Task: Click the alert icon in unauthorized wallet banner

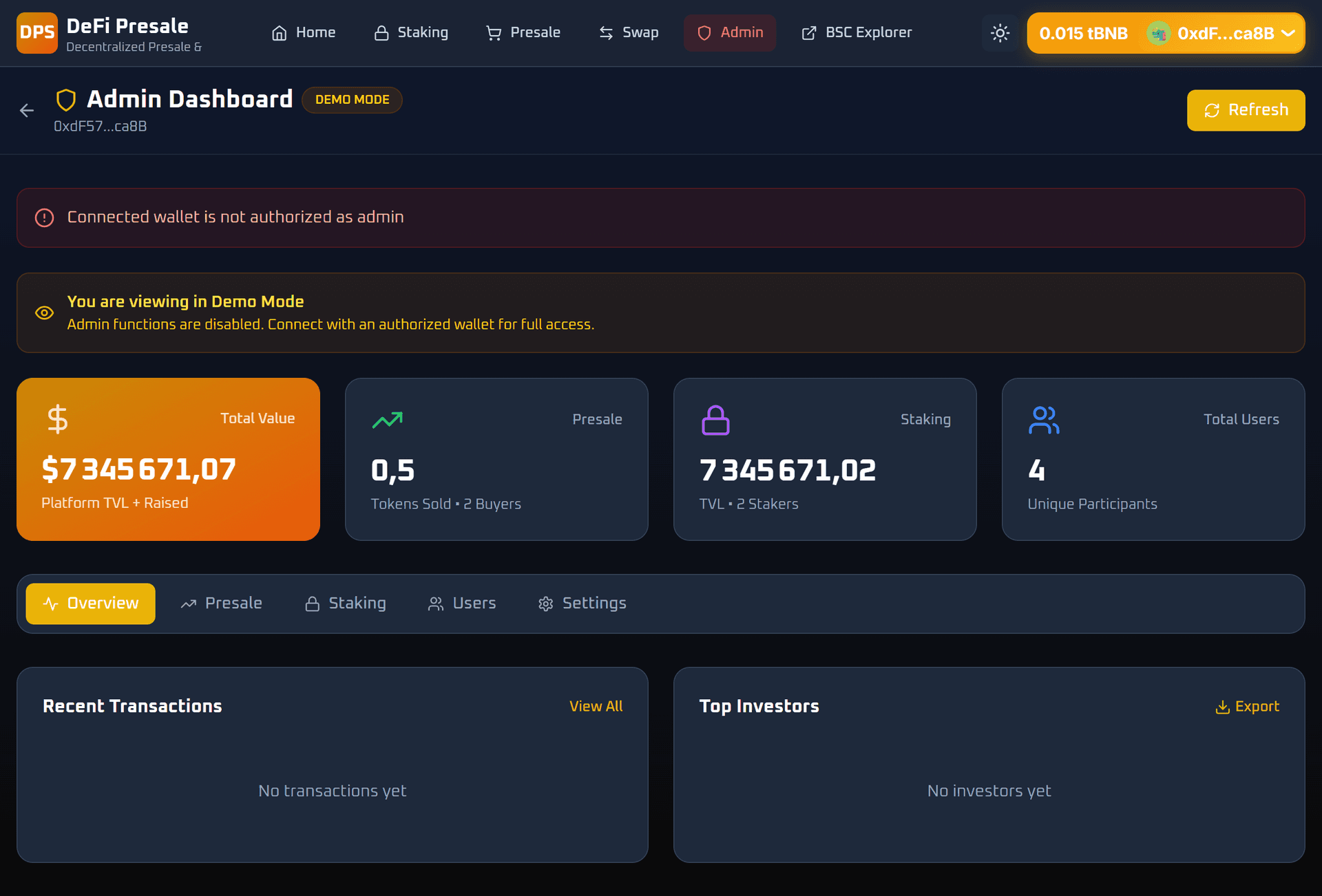Action: click(x=44, y=218)
